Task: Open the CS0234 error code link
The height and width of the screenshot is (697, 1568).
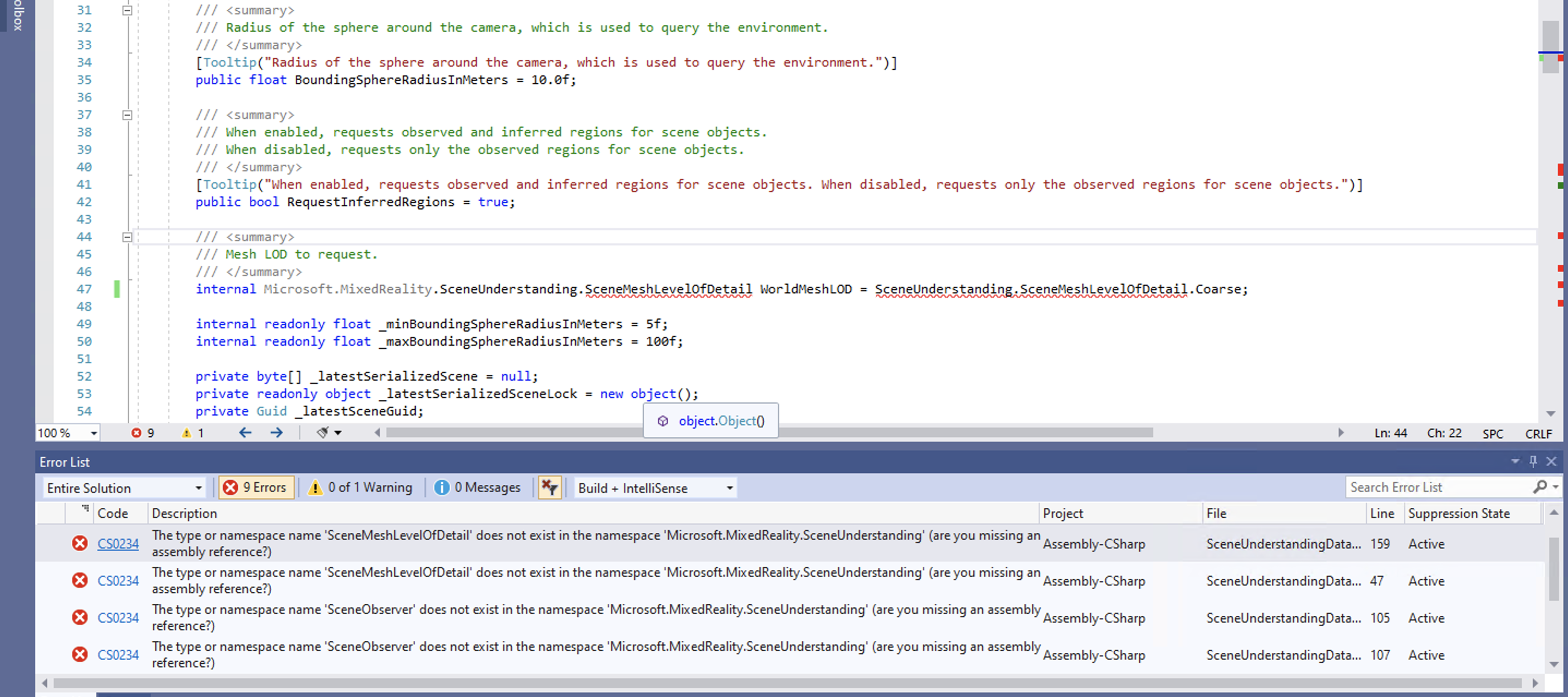Action: pyautogui.click(x=118, y=544)
